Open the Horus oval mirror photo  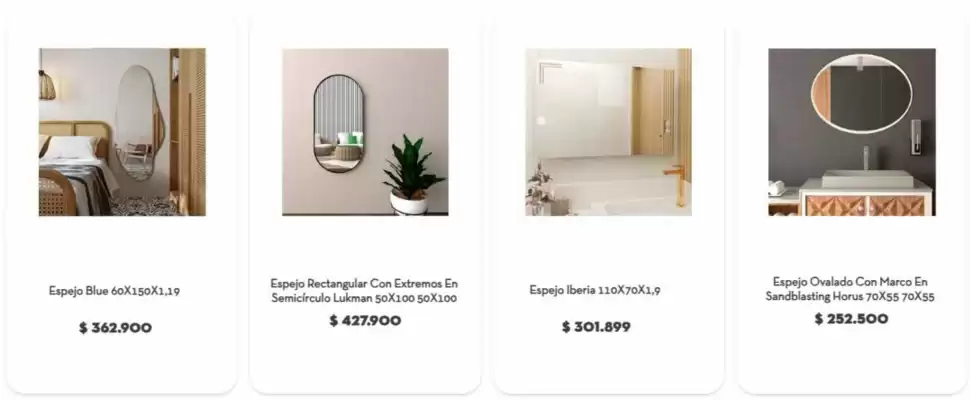click(x=852, y=132)
